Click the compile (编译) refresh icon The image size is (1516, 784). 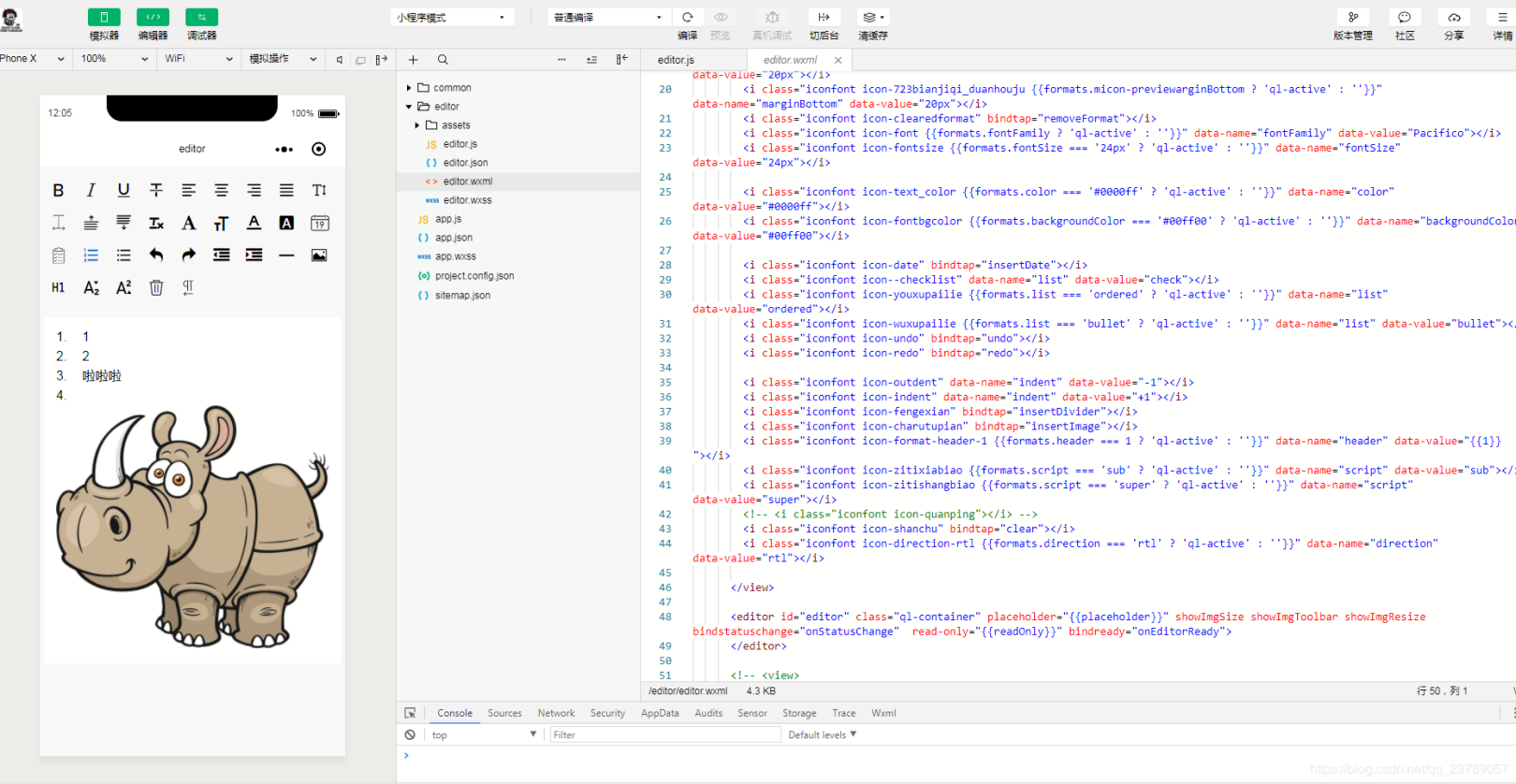(688, 18)
